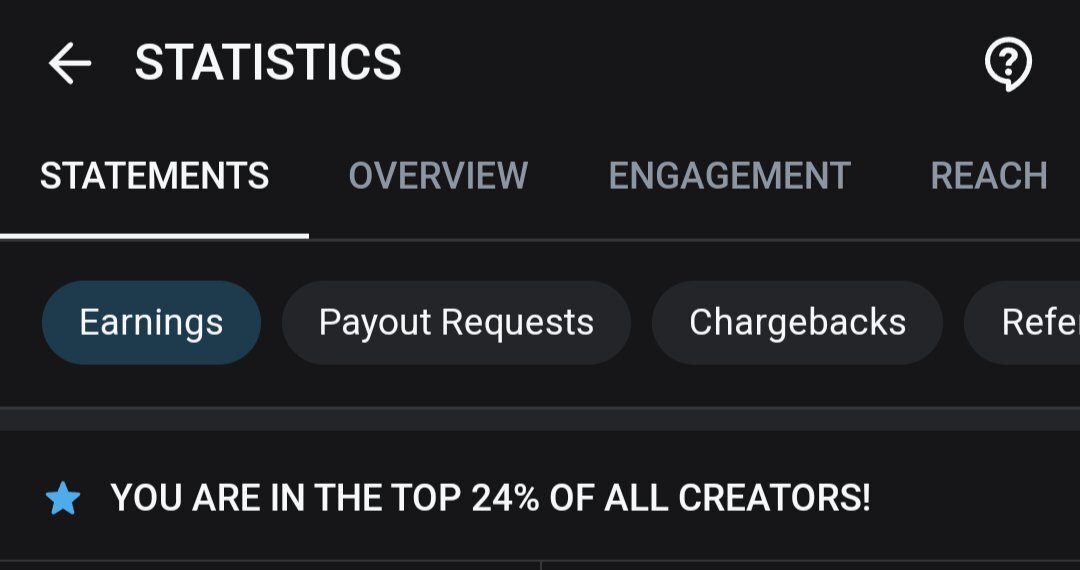This screenshot has height=570, width=1080.
Task: Switch to the STATEMENTS tab
Action: pyautogui.click(x=154, y=177)
